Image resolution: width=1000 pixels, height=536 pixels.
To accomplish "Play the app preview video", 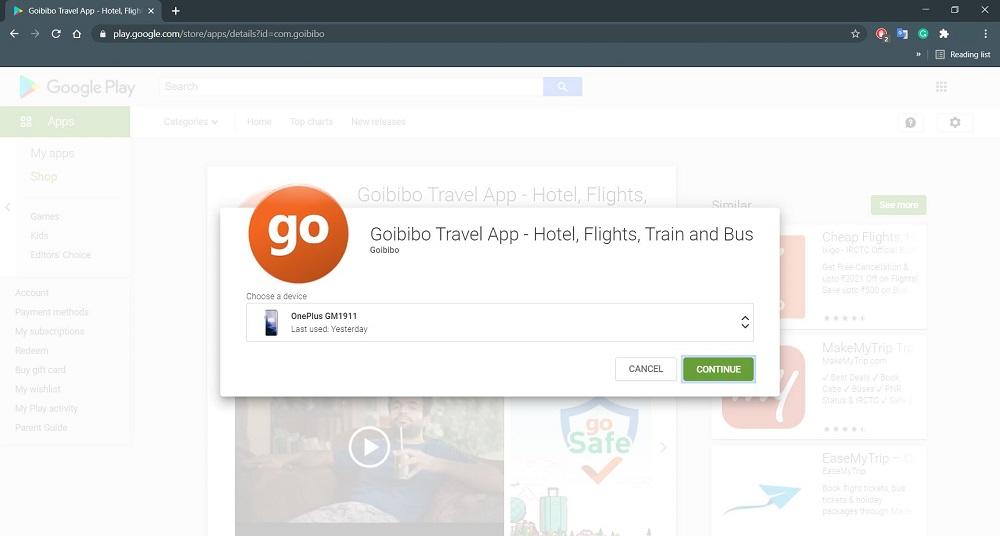I will coord(369,447).
